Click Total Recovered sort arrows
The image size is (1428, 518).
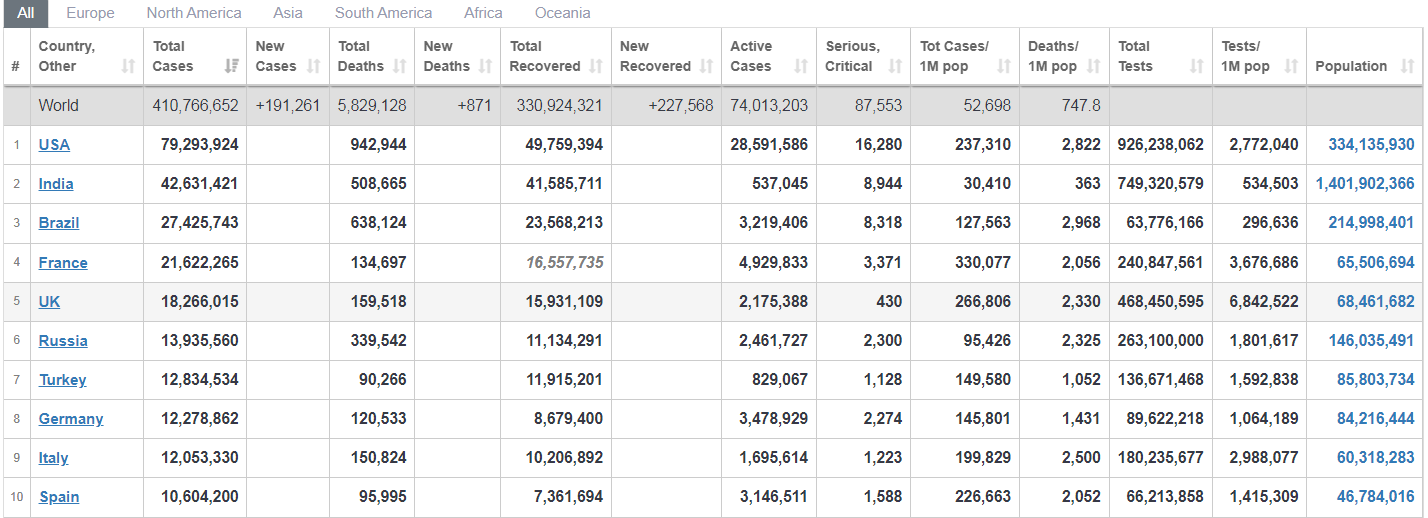click(x=596, y=66)
